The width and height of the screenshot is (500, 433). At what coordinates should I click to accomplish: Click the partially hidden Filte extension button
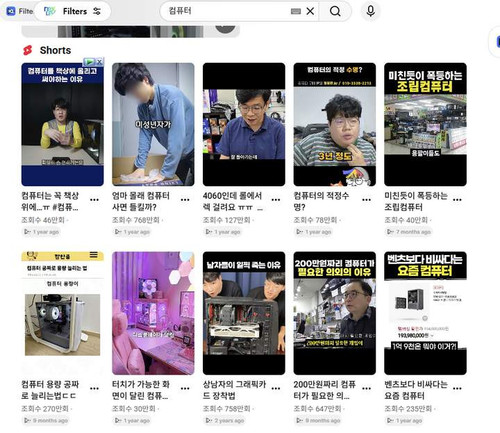[19, 11]
